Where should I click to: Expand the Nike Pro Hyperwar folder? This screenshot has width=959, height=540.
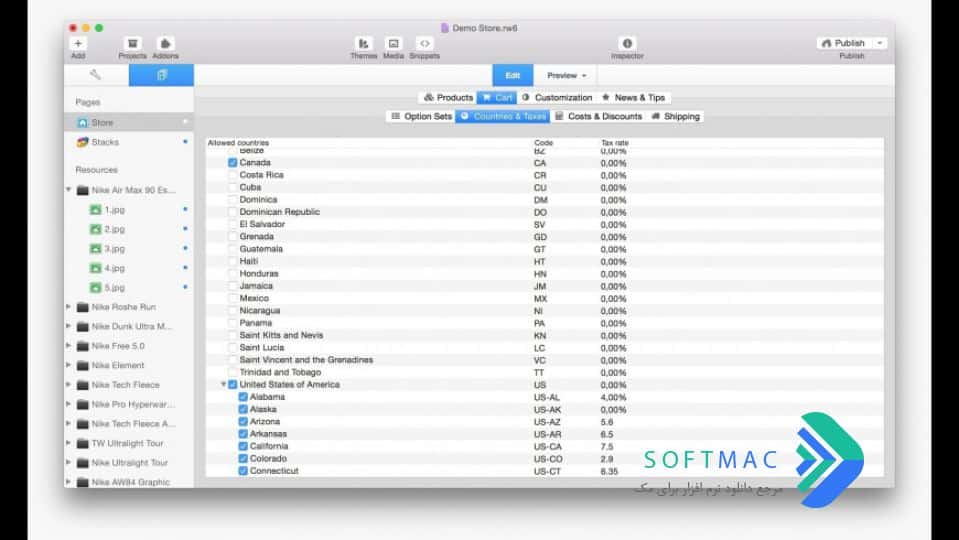click(x=68, y=404)
